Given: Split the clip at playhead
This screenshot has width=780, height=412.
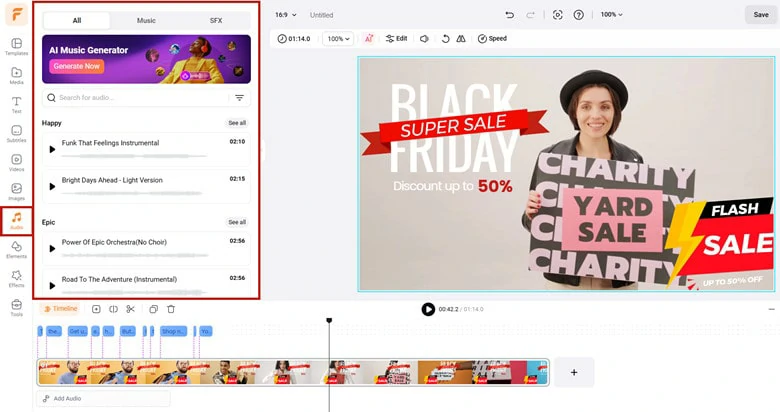Looking at the screenshot, I should 113,309.
